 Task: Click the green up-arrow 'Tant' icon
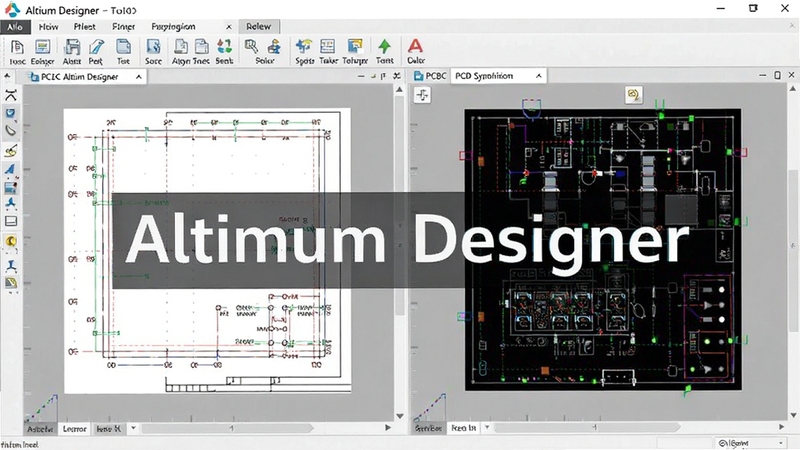(x=385, y=47)
